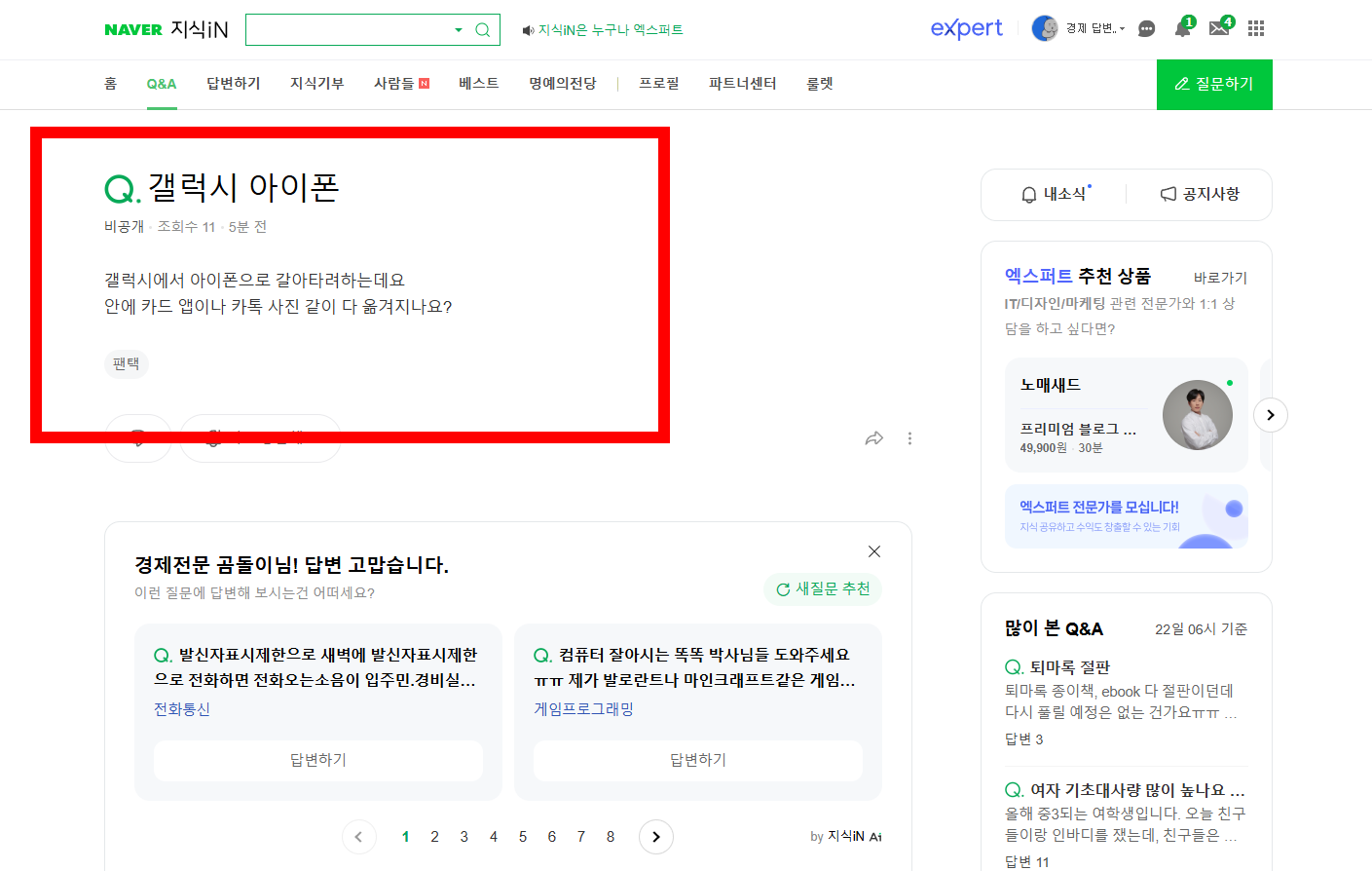Focus the 지식iN search input field
The width and height of the screenshot is (1372, 871).
coord(348,30)
